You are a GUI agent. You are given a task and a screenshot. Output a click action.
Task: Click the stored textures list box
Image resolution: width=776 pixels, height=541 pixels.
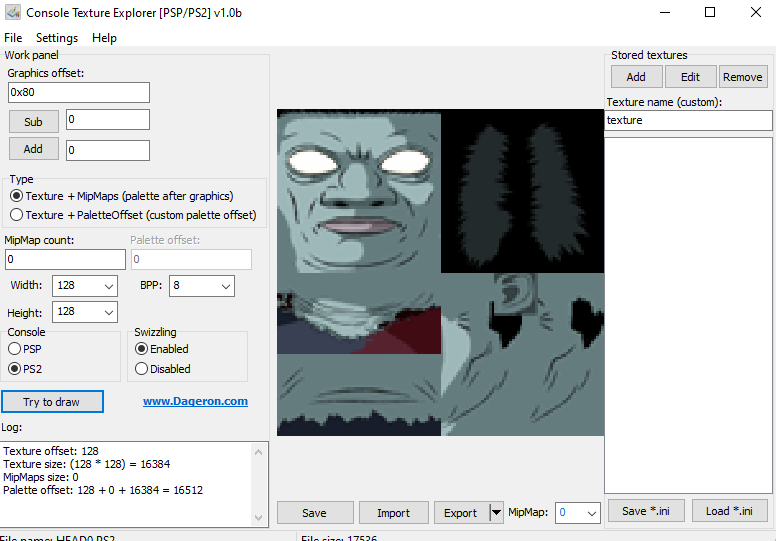[x=688, y=315]
